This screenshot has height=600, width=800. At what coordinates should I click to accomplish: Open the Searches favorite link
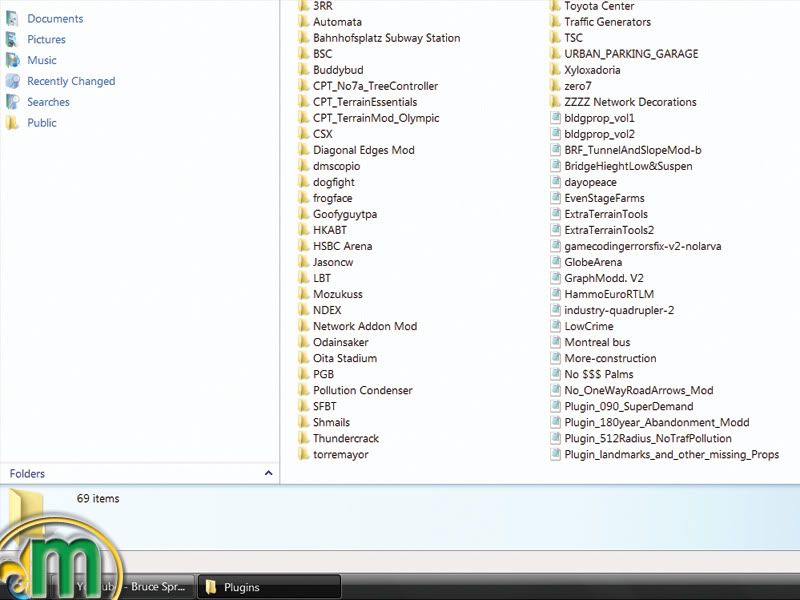[48, 102]
